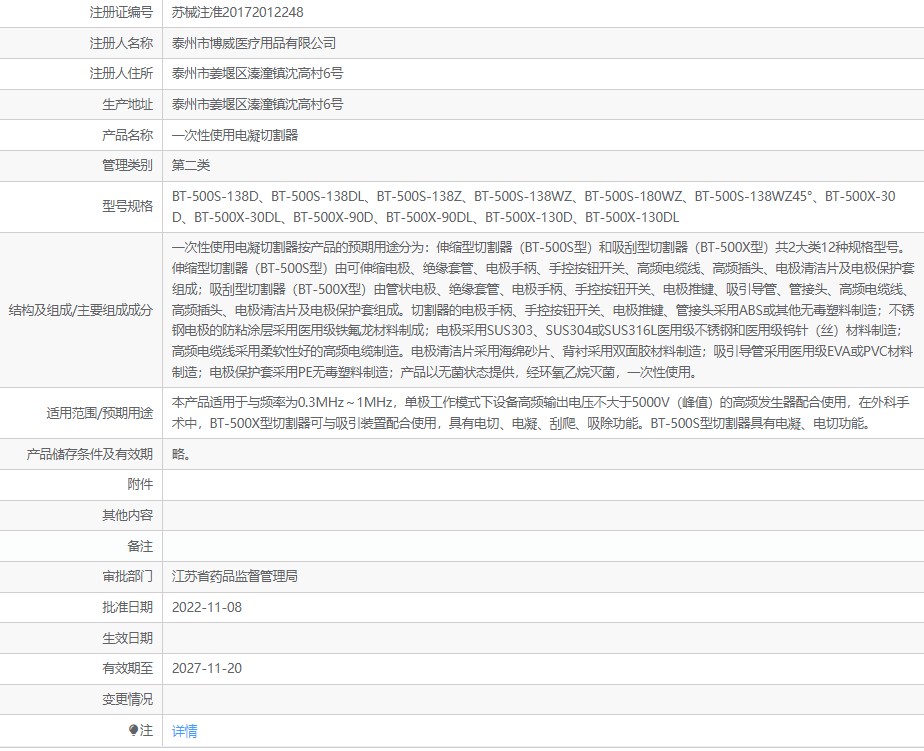Click the 审批部门 label
This screenshot has height=751, width=924.
(128, 577)
